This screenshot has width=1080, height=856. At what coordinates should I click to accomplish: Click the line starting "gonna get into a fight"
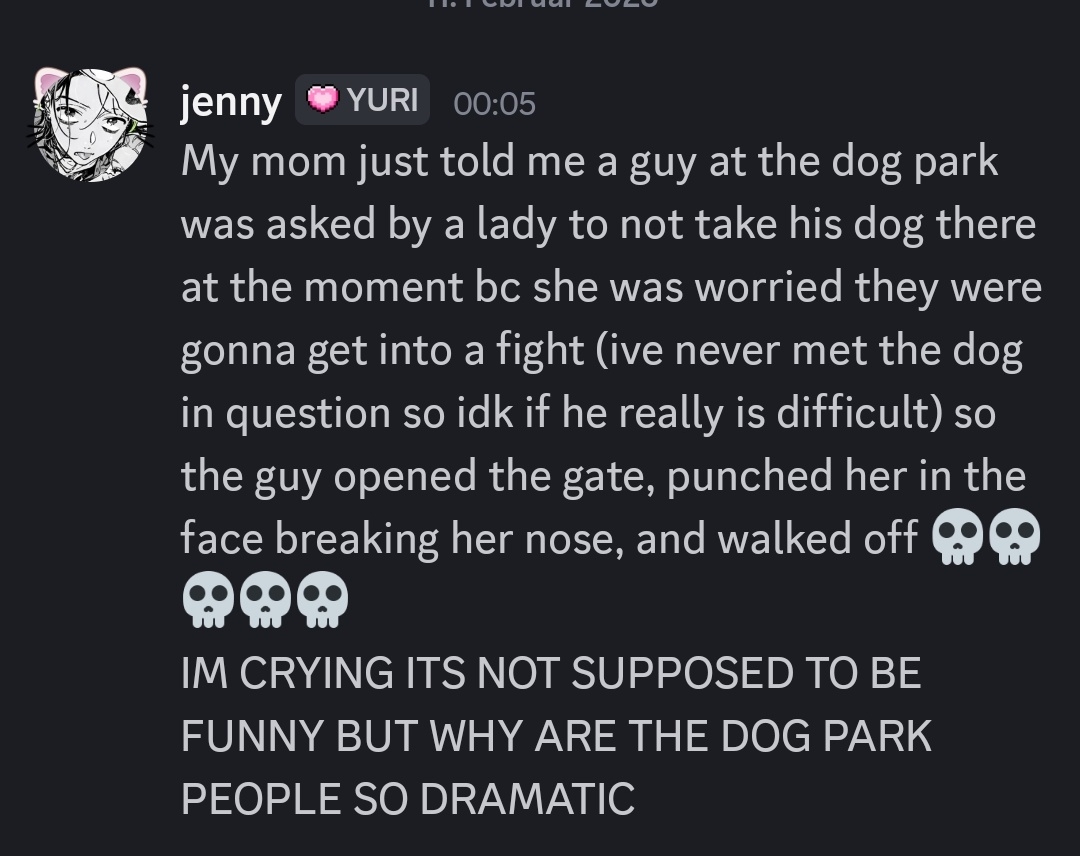601,351
